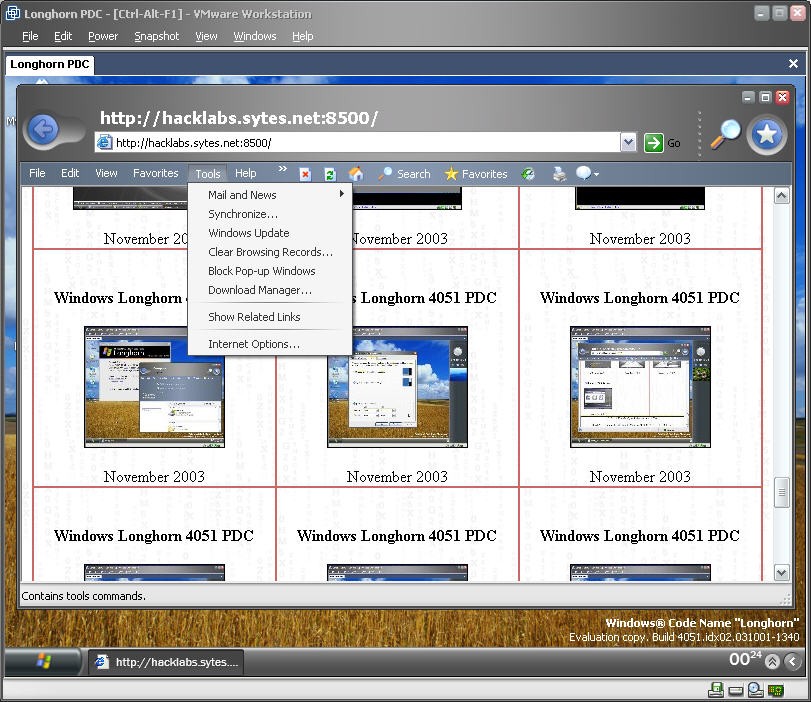Click the blue star favorites button
The image size is (811, 702).
(x=767, y=134)
